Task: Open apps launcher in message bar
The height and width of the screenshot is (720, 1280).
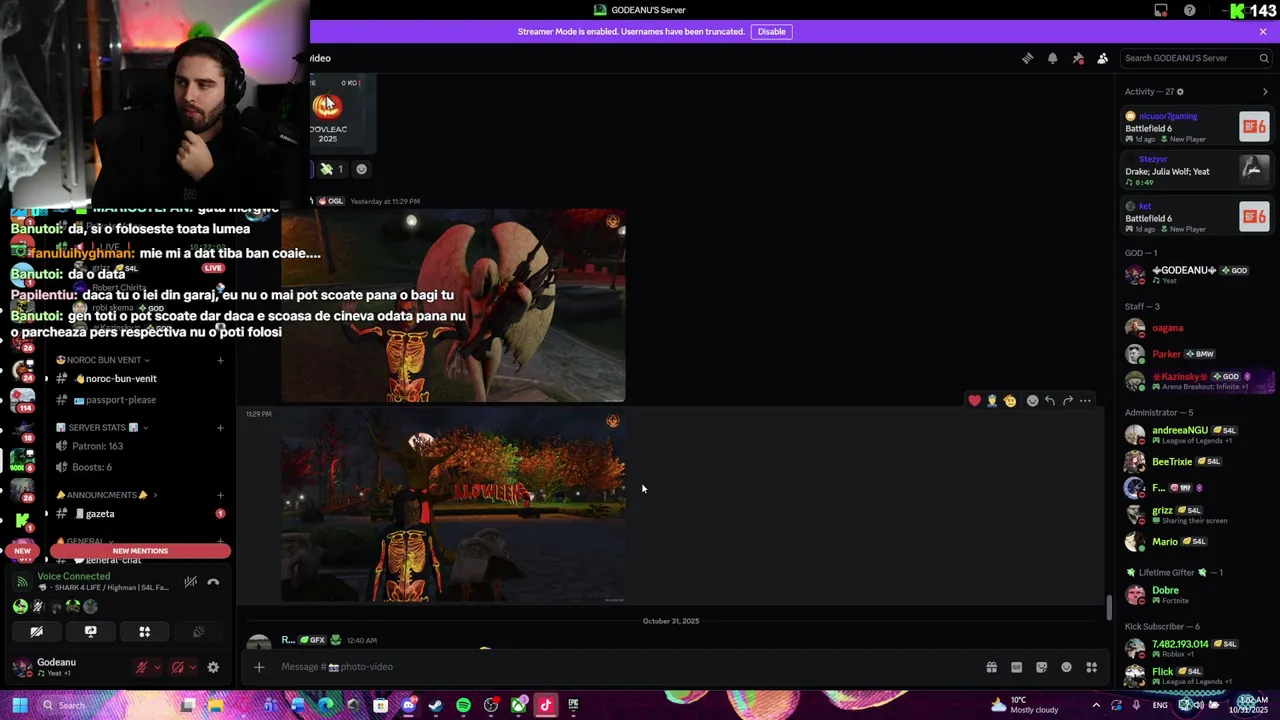Action: pos(1091,667)
